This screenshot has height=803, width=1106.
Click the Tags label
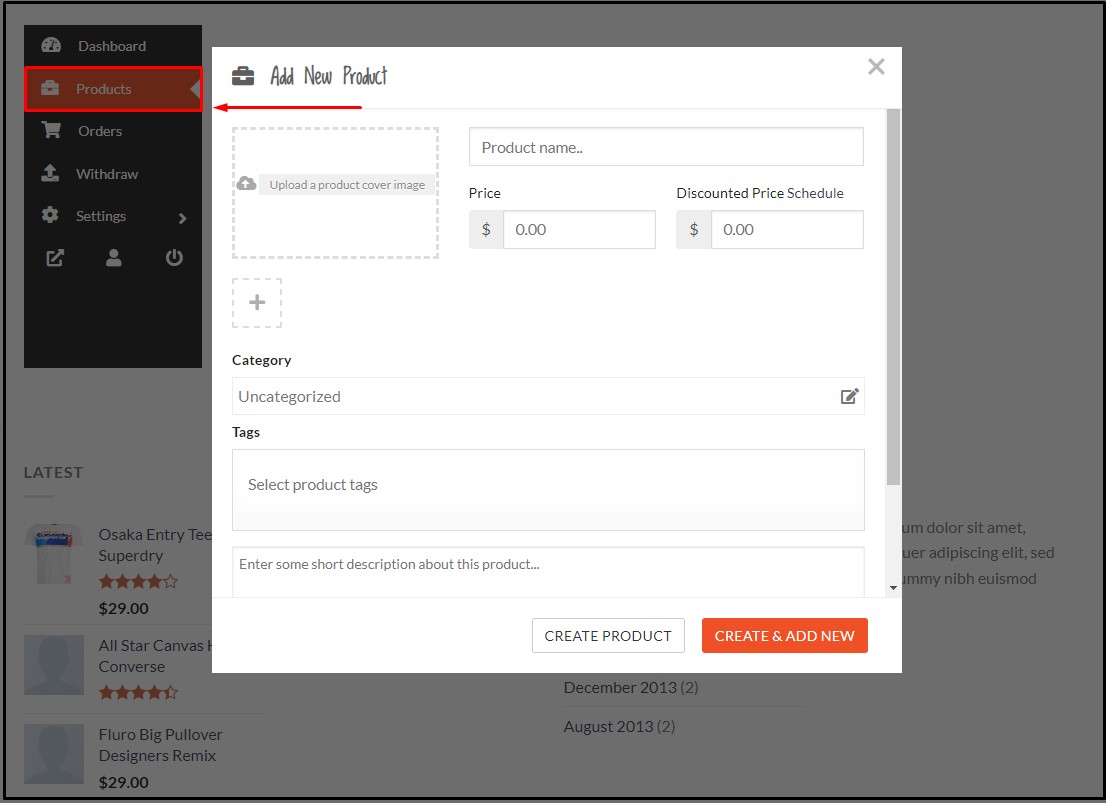[x=246, y=432]
